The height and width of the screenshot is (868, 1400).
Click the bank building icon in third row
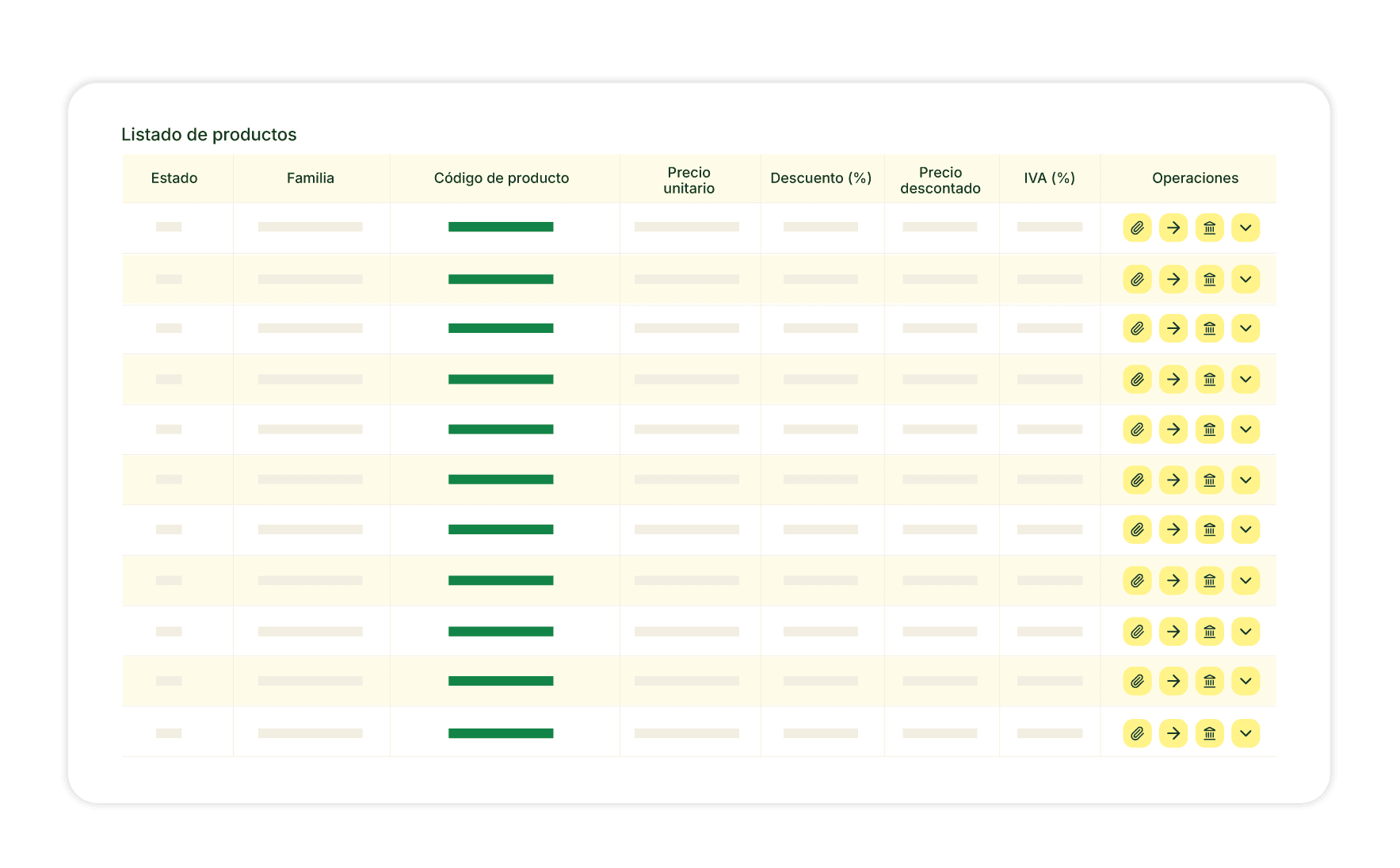point(1209,328)
